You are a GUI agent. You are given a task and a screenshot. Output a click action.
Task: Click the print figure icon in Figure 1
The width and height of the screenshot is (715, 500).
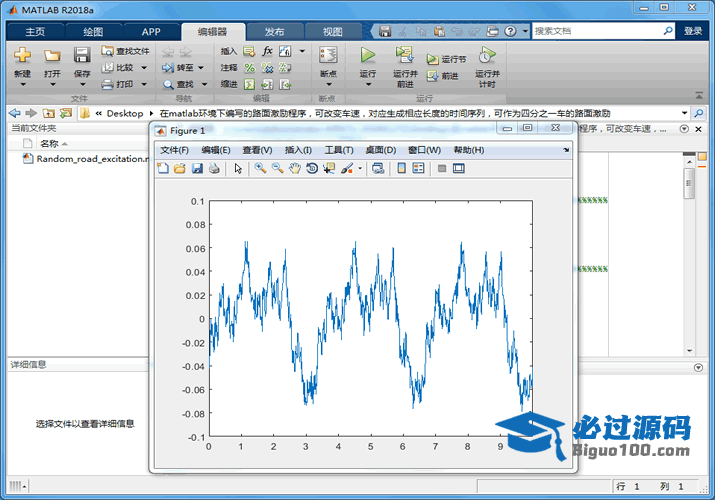(x=214, y=169)
